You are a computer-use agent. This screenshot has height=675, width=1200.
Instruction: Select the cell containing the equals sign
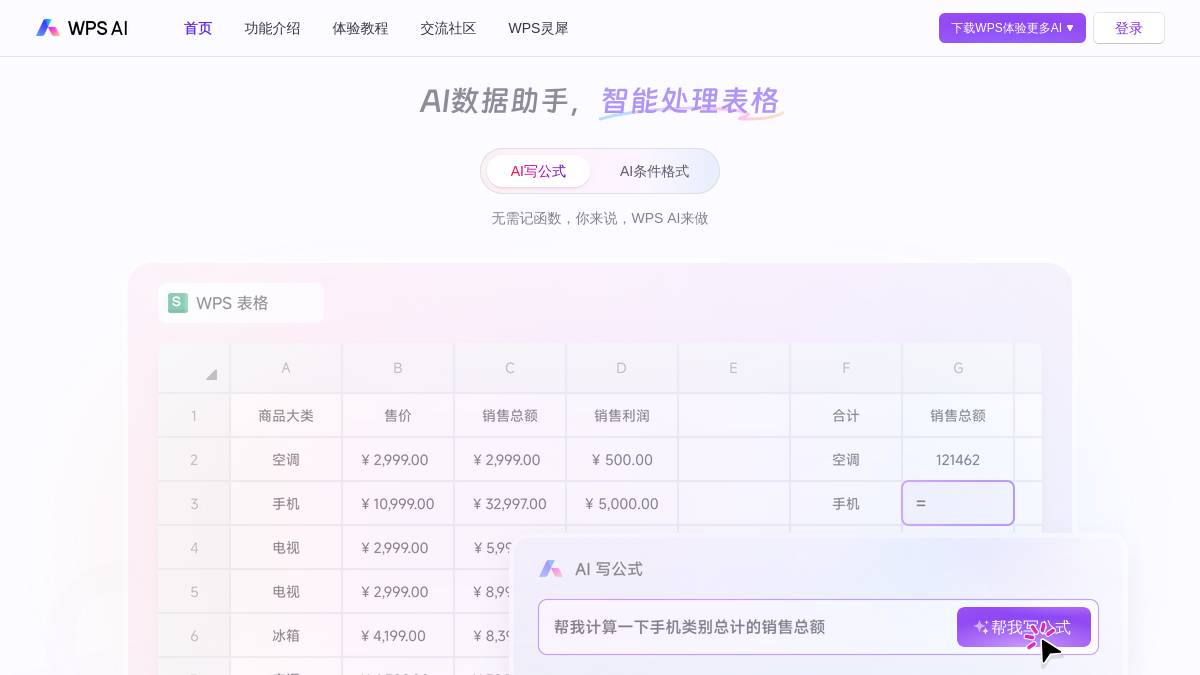tap(957, 503)
